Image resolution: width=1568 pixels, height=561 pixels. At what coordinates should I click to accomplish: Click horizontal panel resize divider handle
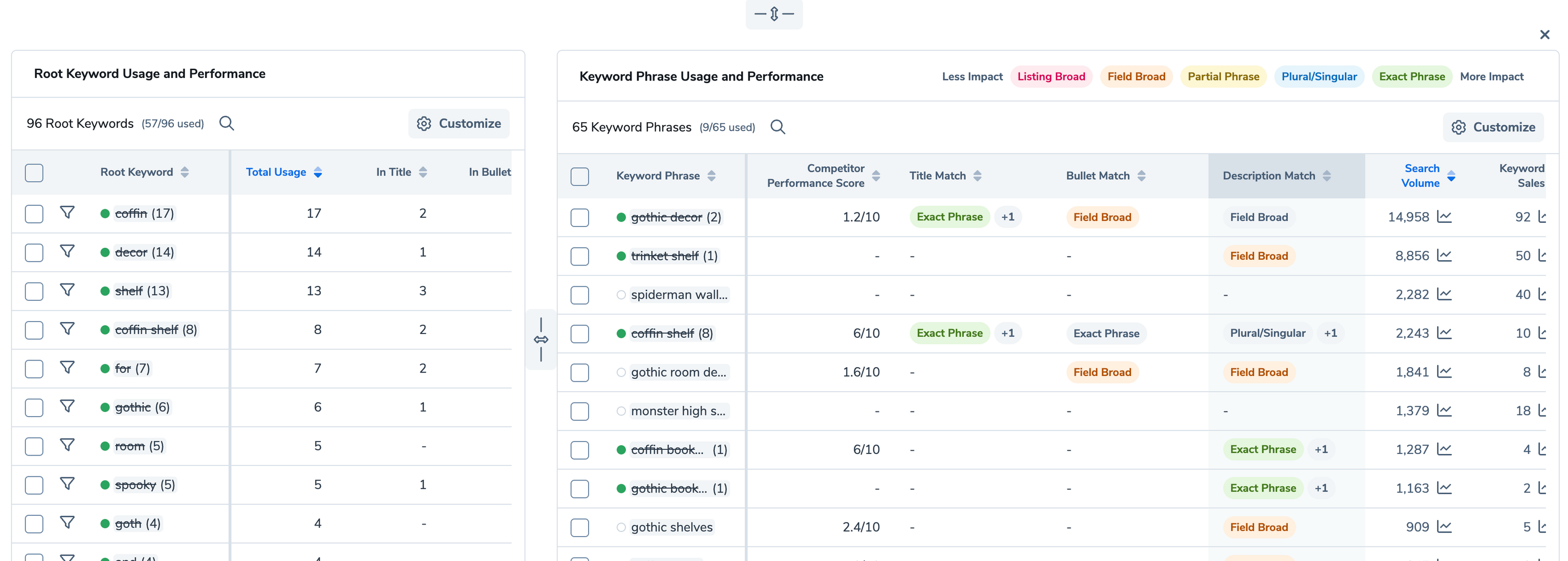point(540,339)
